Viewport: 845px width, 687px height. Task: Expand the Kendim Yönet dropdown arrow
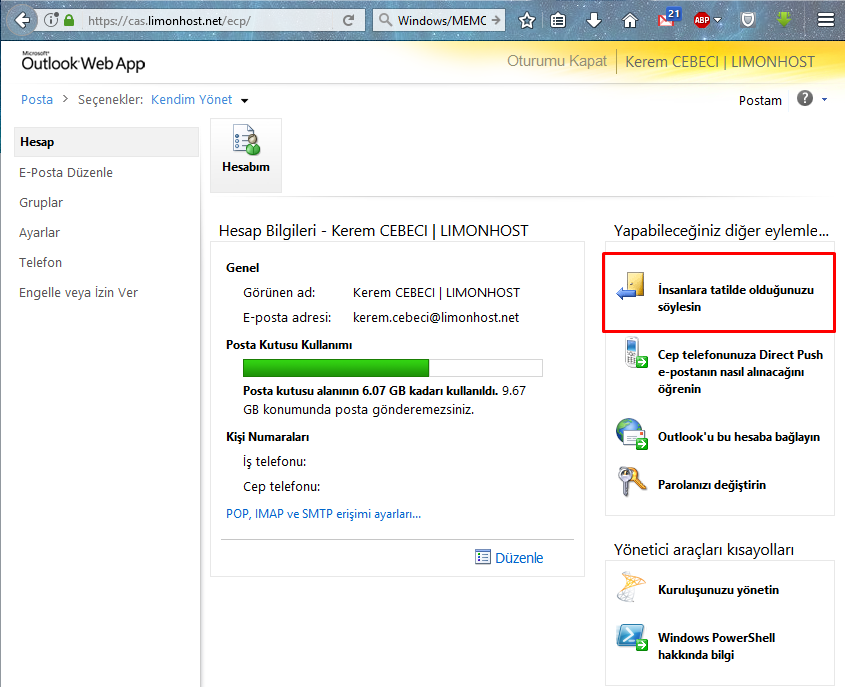click(x=245, y=101)
